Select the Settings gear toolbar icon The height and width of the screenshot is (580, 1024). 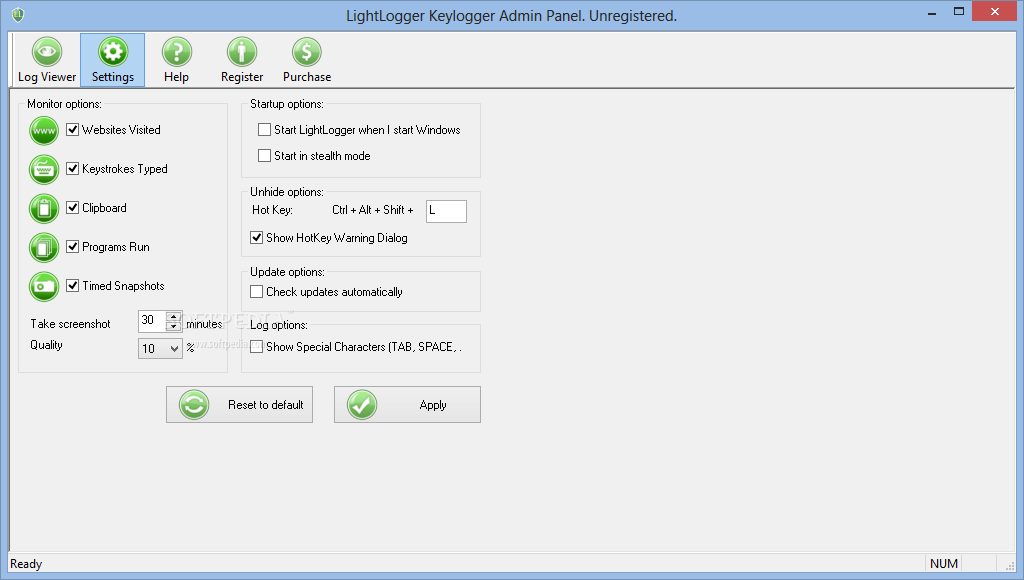tap(112, 60)
